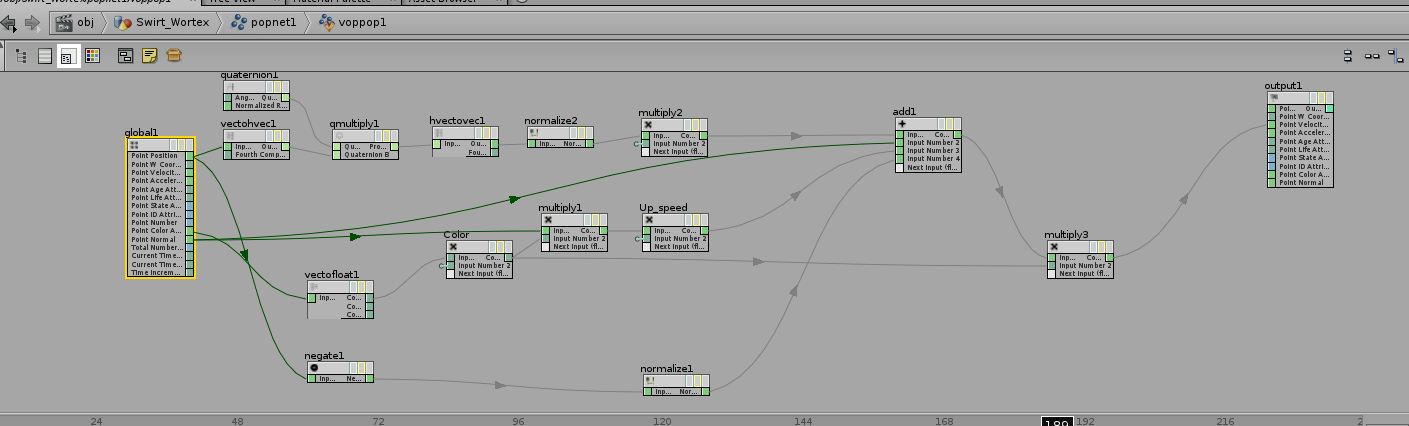
Task: Click the multiply2 node X icon
Action: click(648, 124)
